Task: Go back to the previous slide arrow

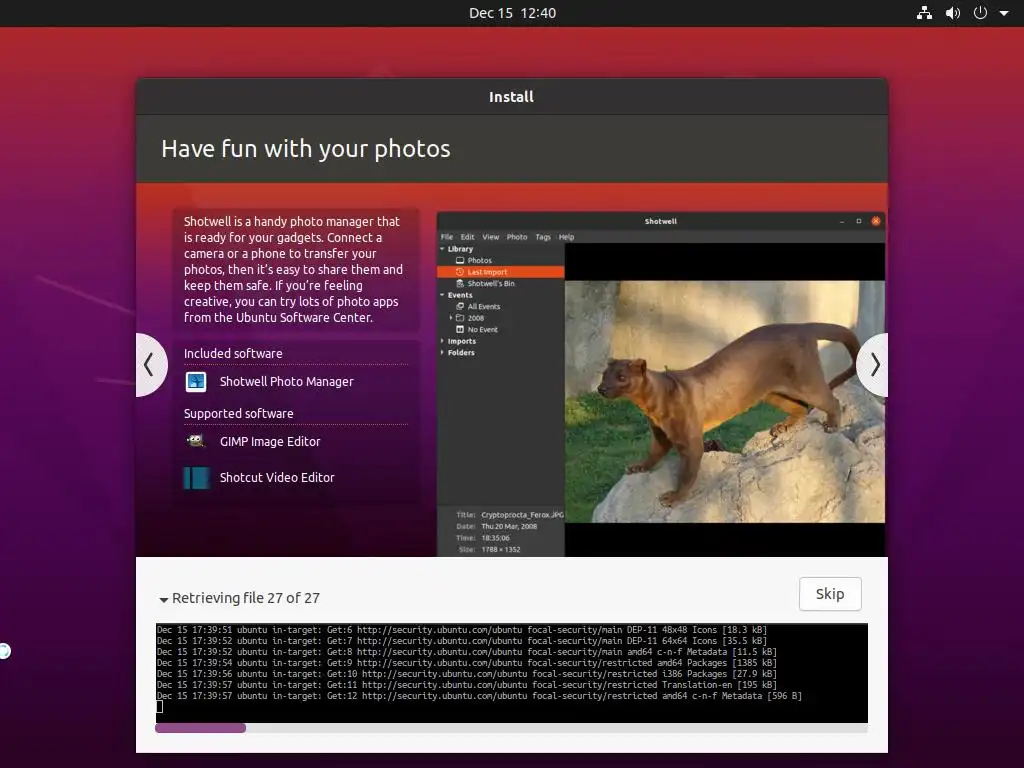Action: tap(151, 364)
